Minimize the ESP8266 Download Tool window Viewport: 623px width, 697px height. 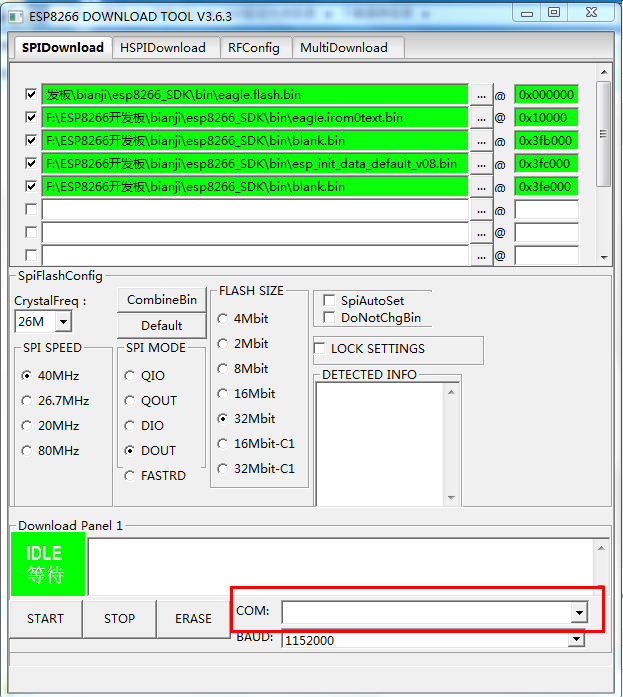coord(527,12)
